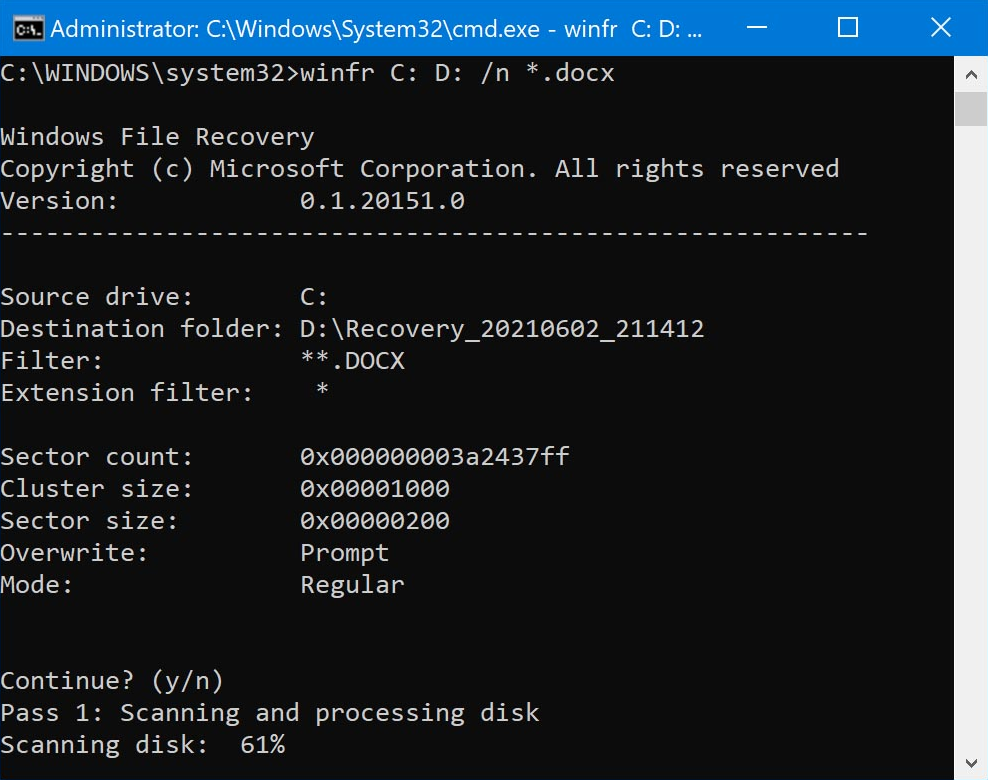Viewport: 988px width, 780px height.
Task: Click the cluster size value 0x00001000
Action: (374, 489)
